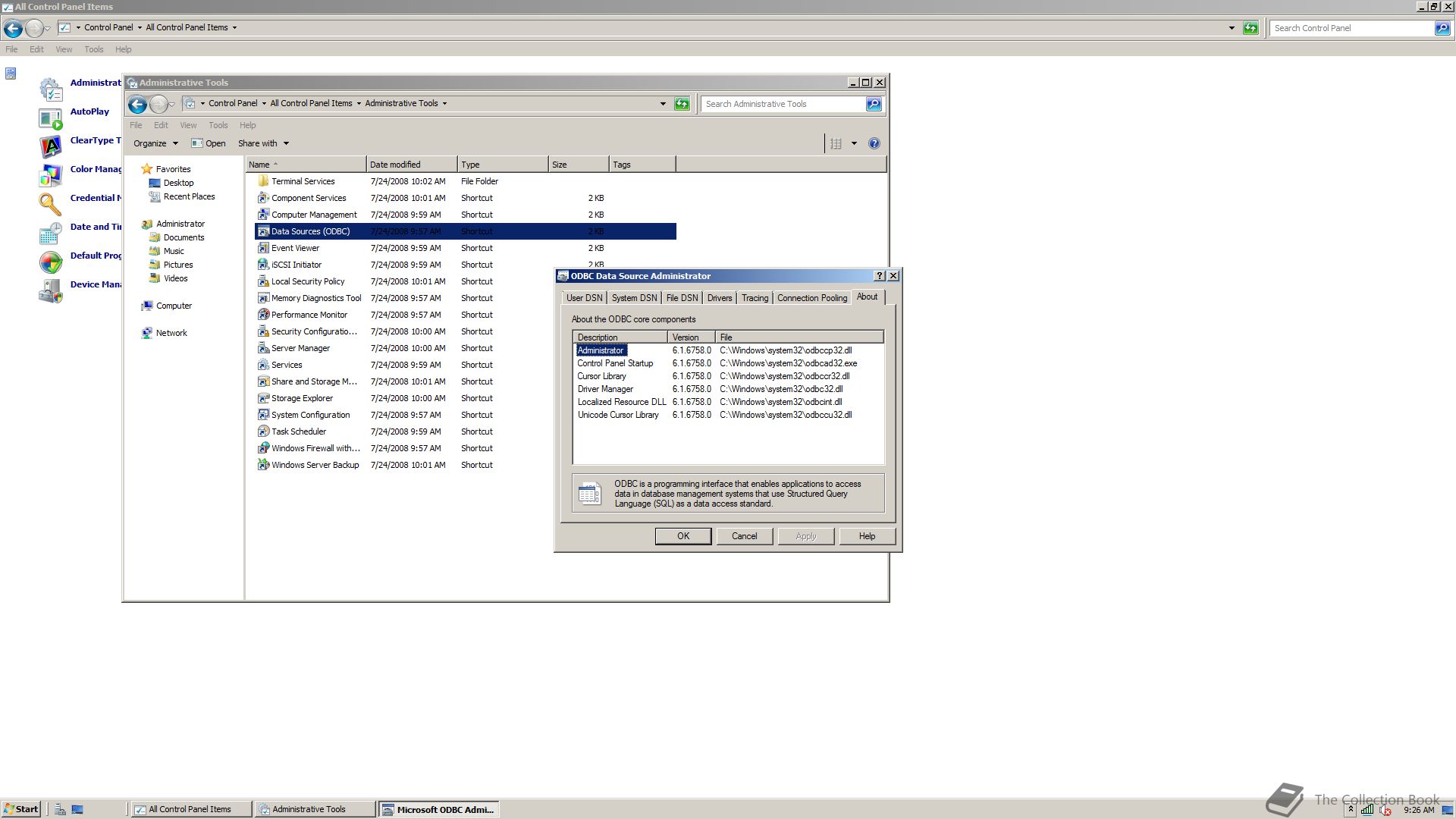Expand the view options dropdown arrow
Screen dimensions: 1456x819
[854, 143]
